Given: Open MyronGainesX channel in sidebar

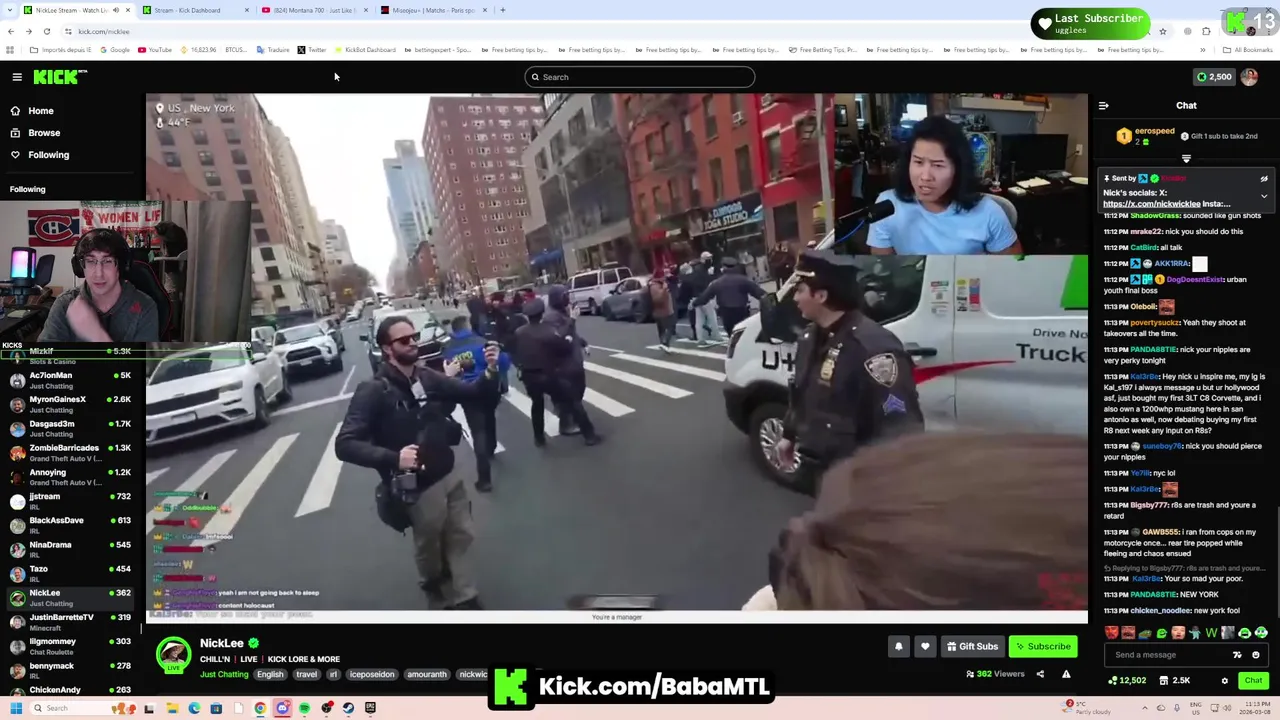Looking at the screenshot, I should [72, 404].
